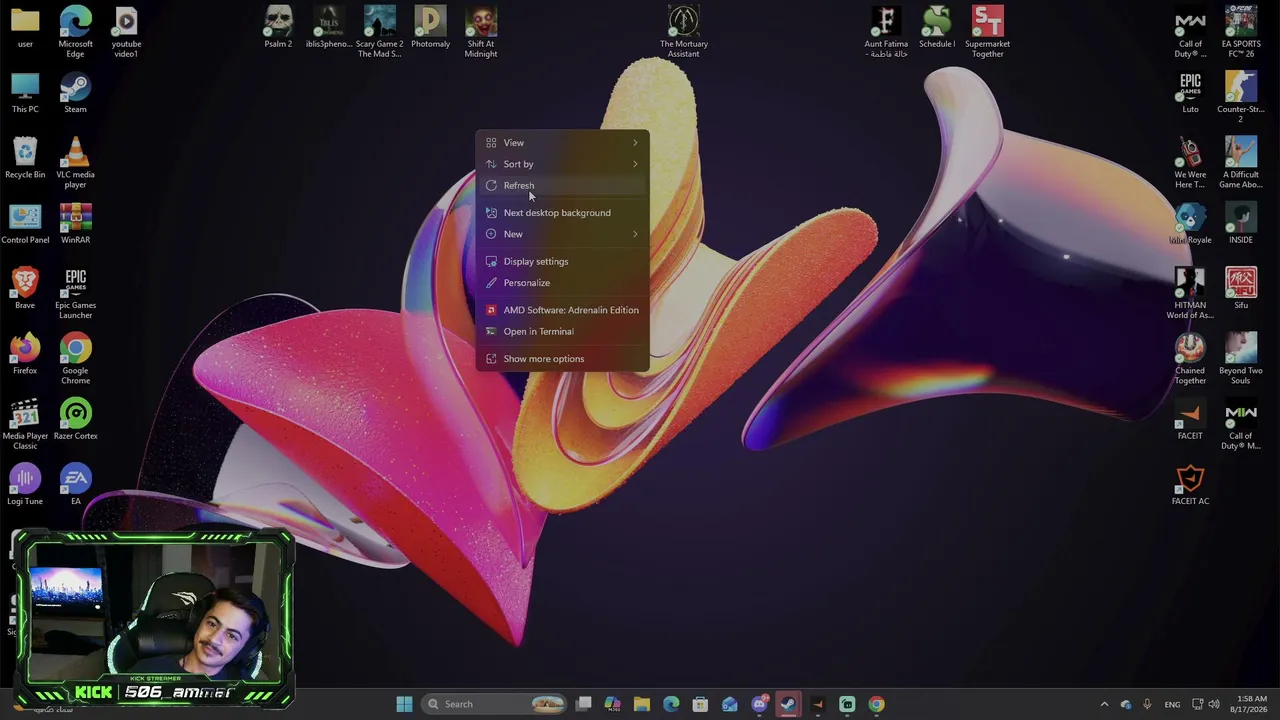
Task: Select the Supermarket Together icon
Action: [987, 32]
